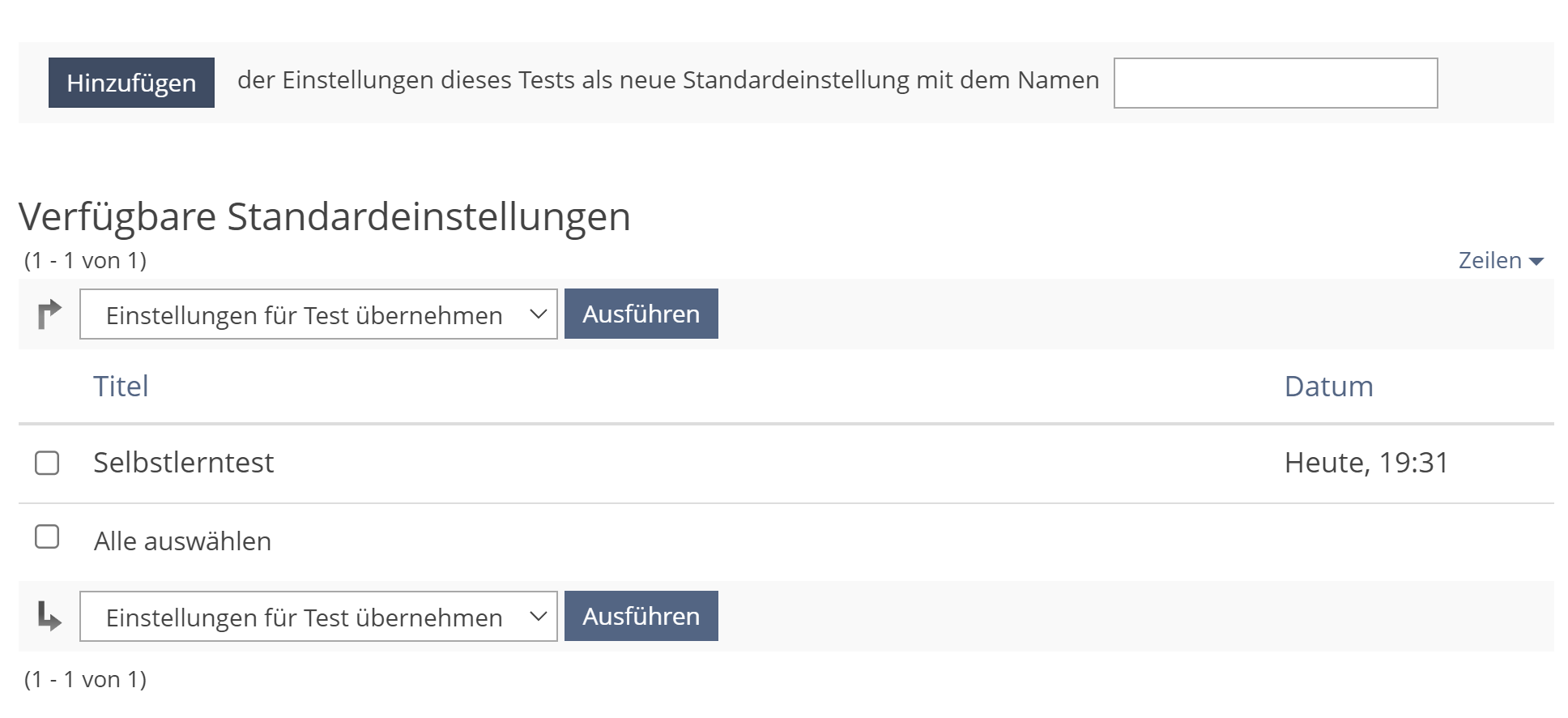This screenshot has height=718, width=1568.
Task: Enable the 'Alle auswählen' checkbox
Action: (x=47, y=537)
